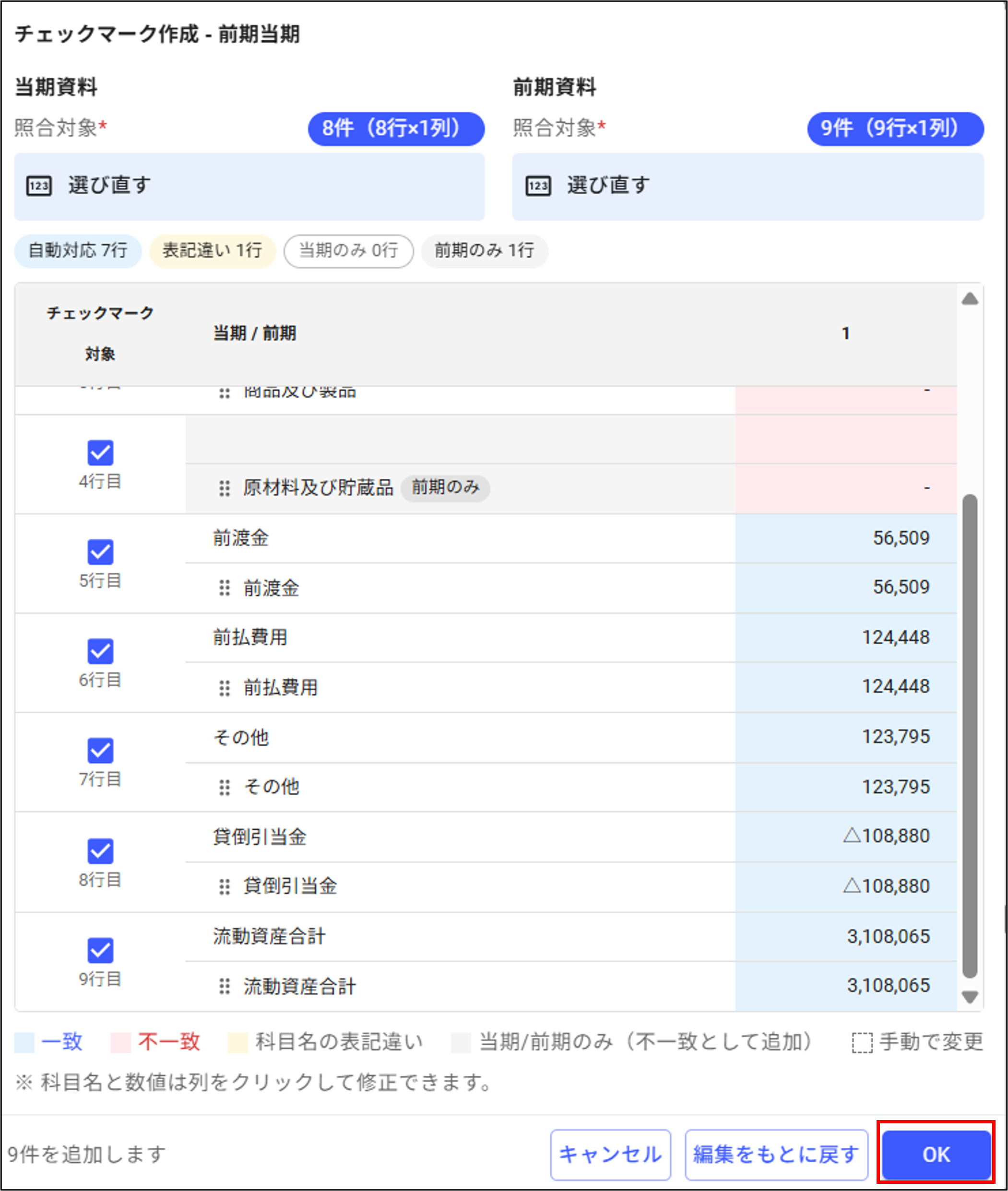Click lower その他 account name

(x=272, y=787)
